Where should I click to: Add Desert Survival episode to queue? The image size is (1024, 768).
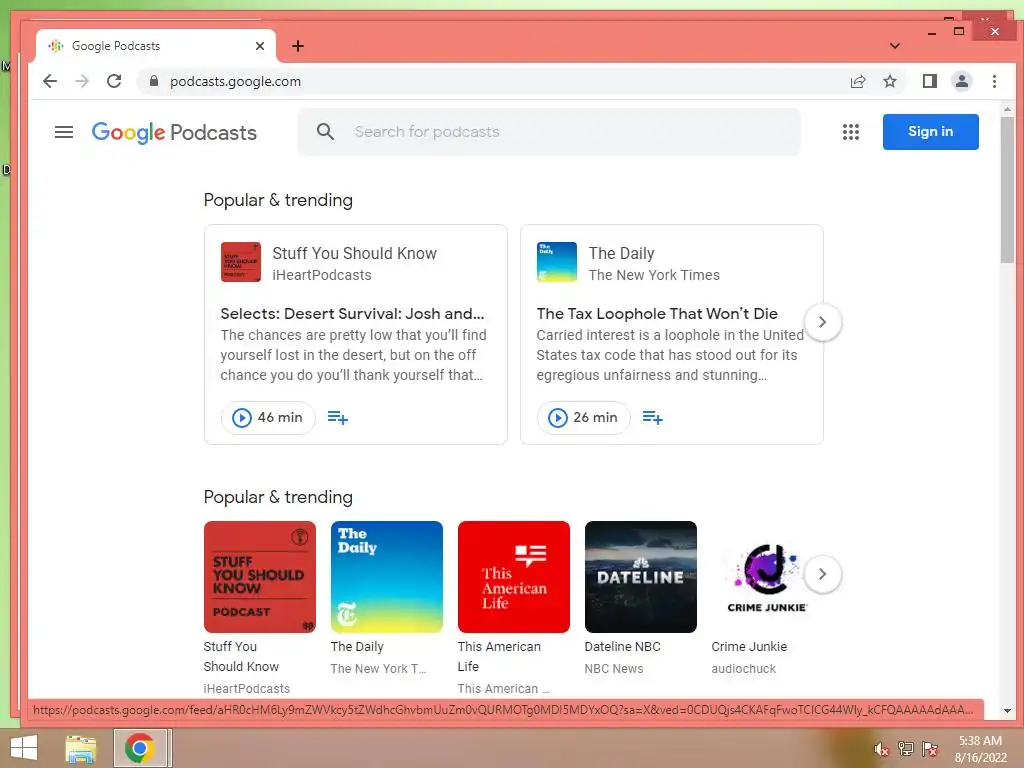coord(337,417)
